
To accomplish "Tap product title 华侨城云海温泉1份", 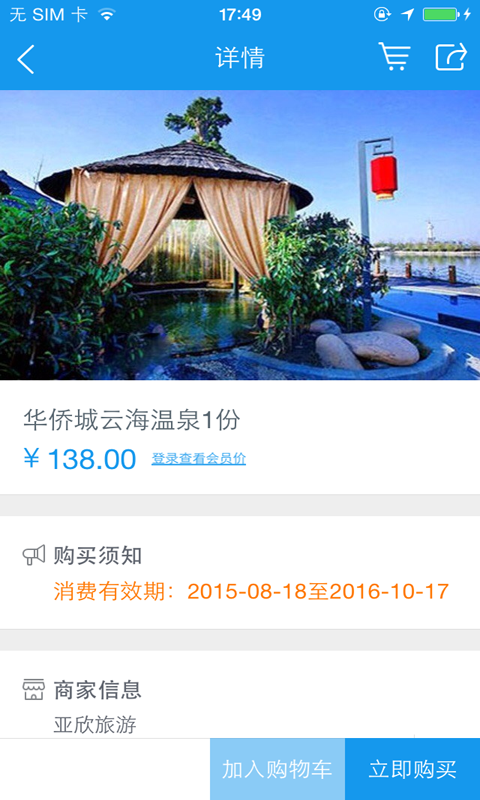I will click(131, 420).
